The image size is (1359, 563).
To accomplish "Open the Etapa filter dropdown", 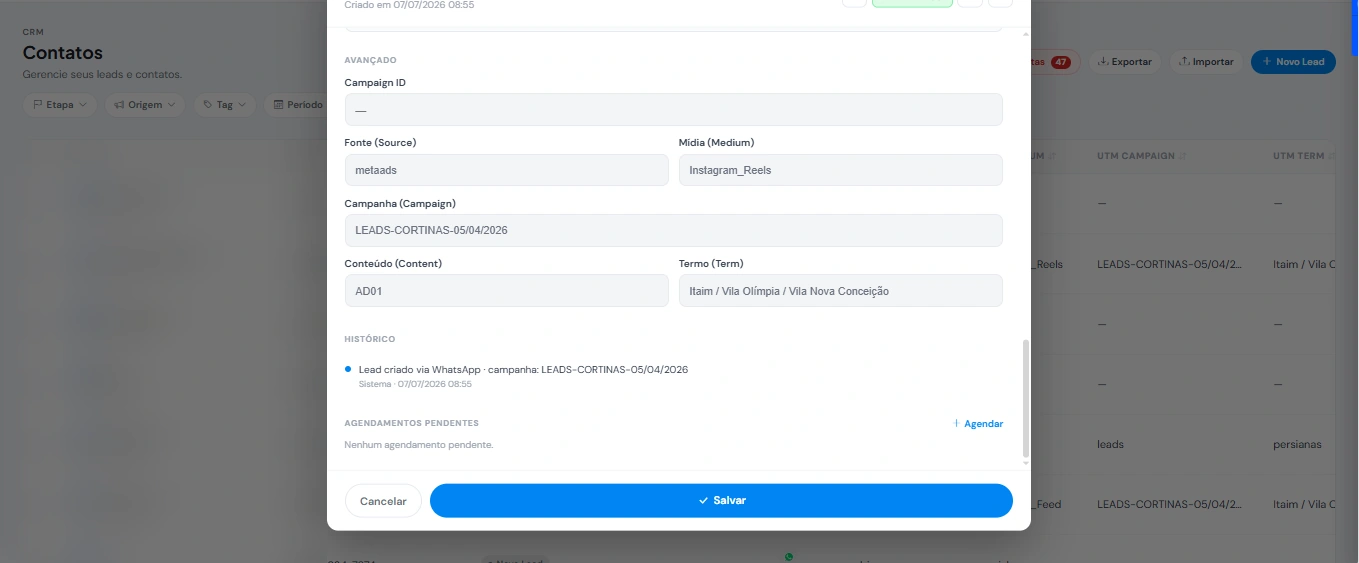I will tap(59, 104).
